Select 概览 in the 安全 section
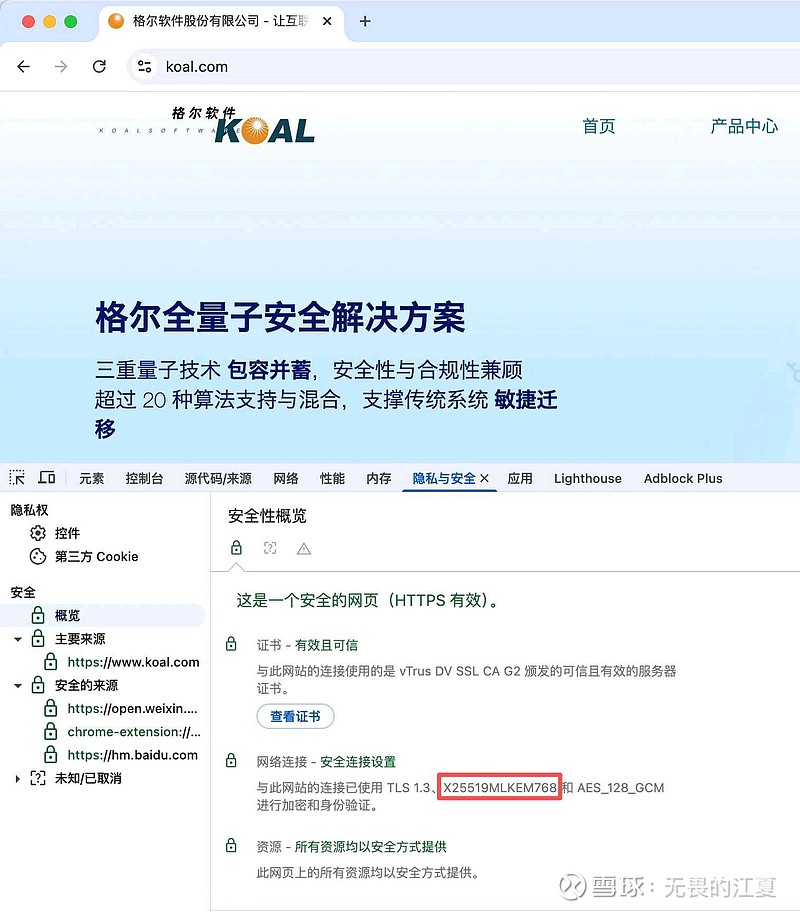The height and width of the screenshot is (912, 800). coord(102,615)
